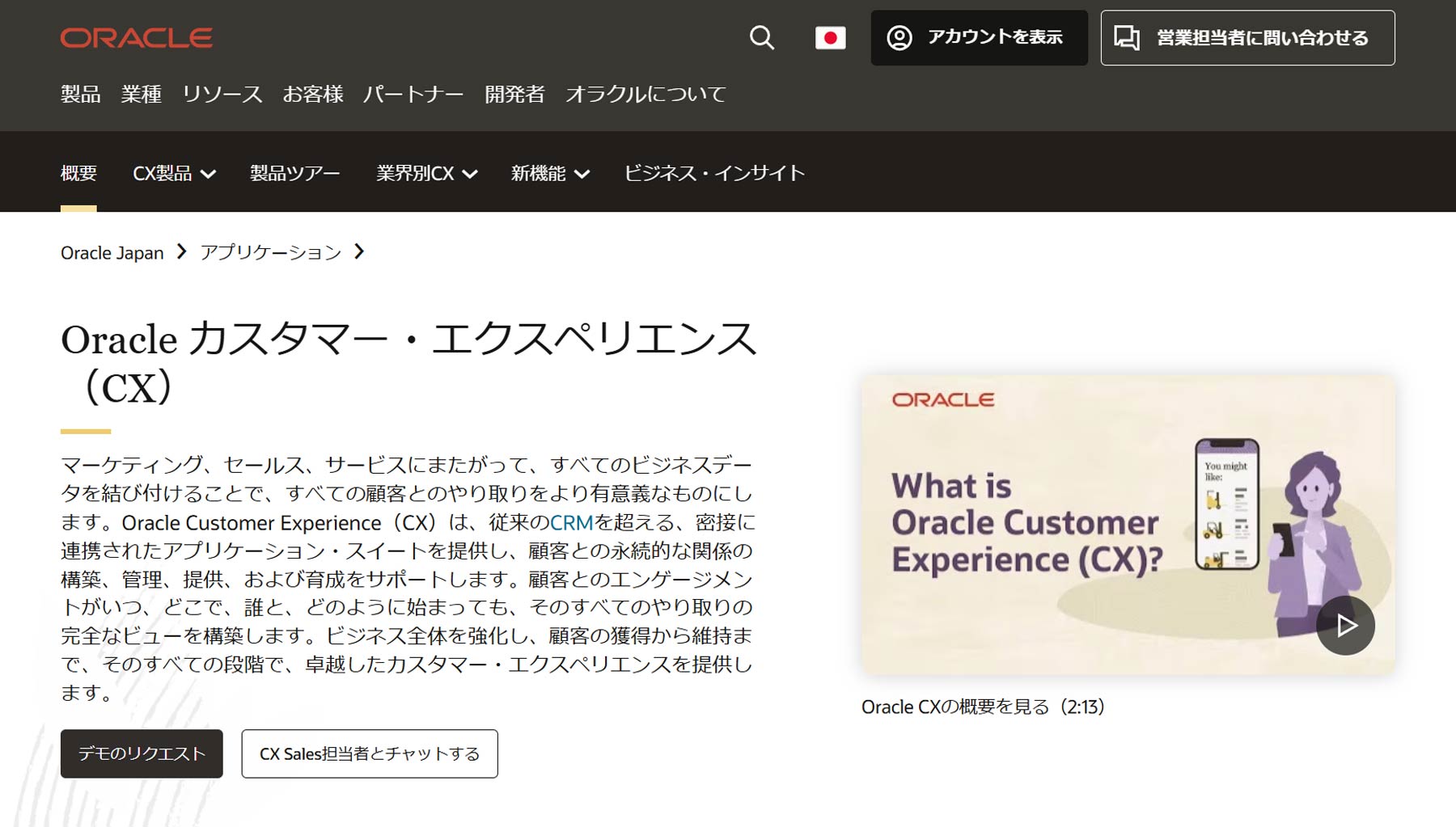Expand the 業界別CX dropdown
The image size is (1456, 827).
pos(427,173)
